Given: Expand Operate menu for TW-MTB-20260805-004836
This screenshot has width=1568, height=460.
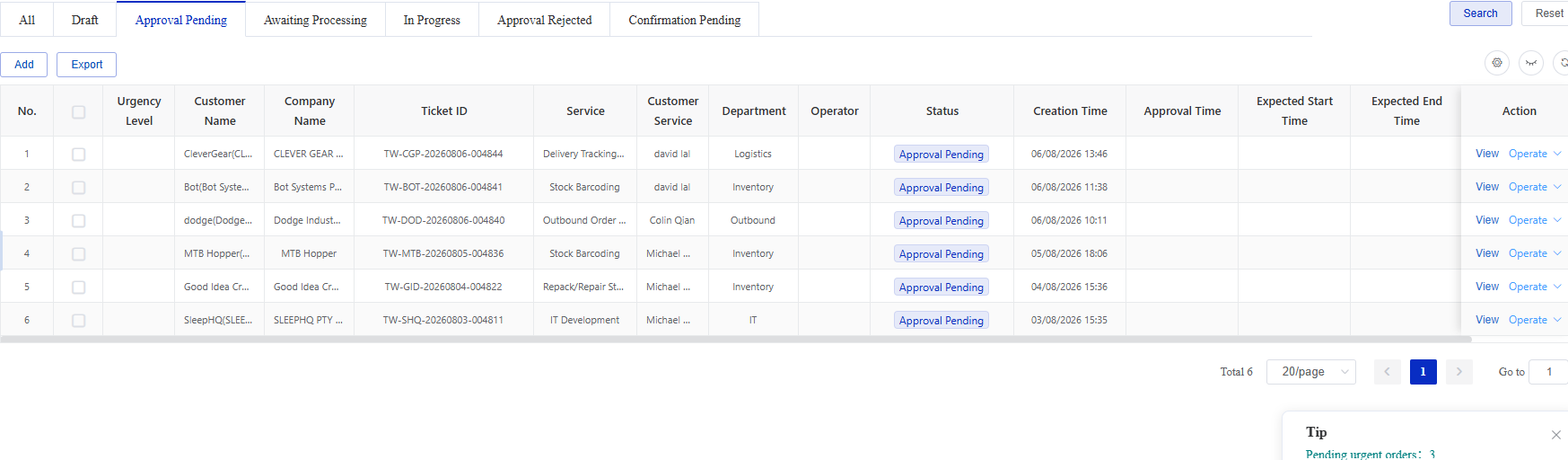Looking at the screenshot, I should tap(1535, 253).
